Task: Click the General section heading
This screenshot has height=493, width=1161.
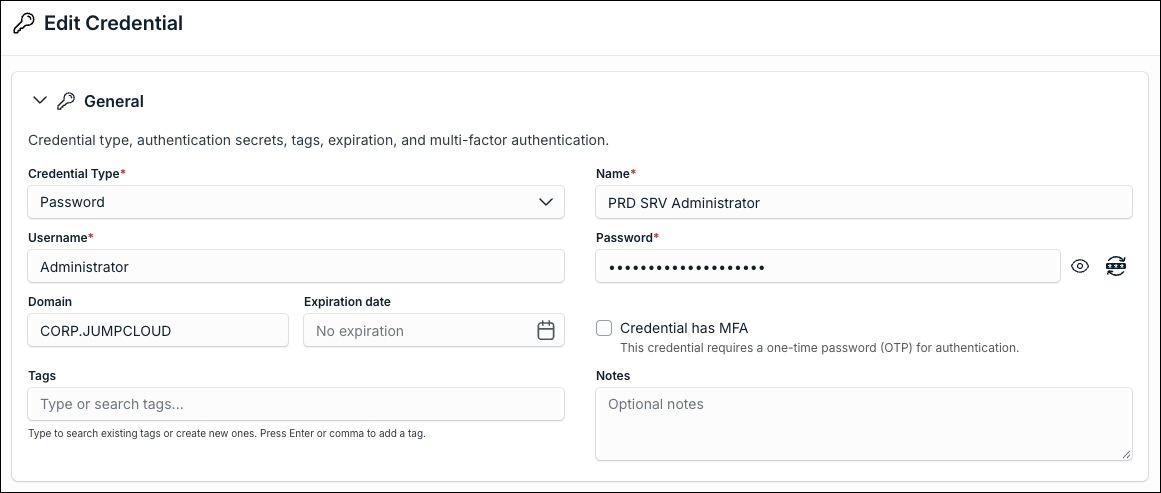Action: click(114, 101)
